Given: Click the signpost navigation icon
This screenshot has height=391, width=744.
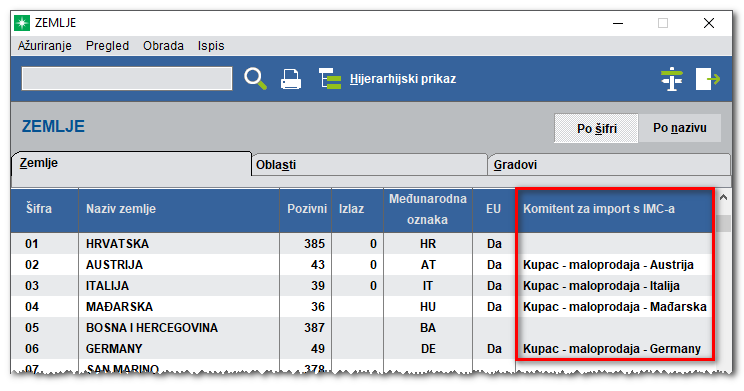Looking at the screenshot, I should point(672,79).
